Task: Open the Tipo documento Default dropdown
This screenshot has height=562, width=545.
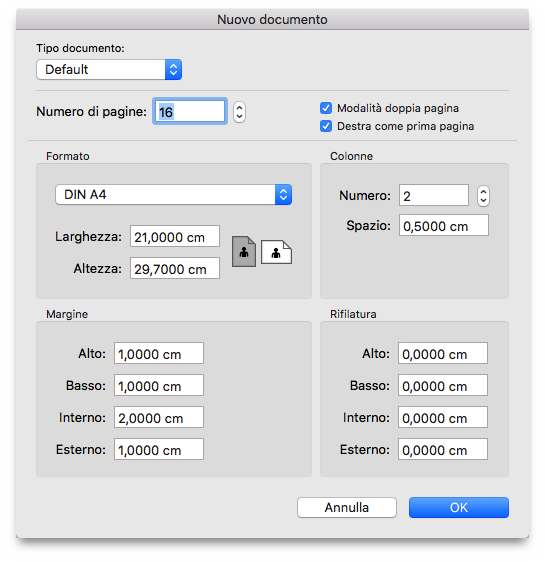Action: coord(109,70)
